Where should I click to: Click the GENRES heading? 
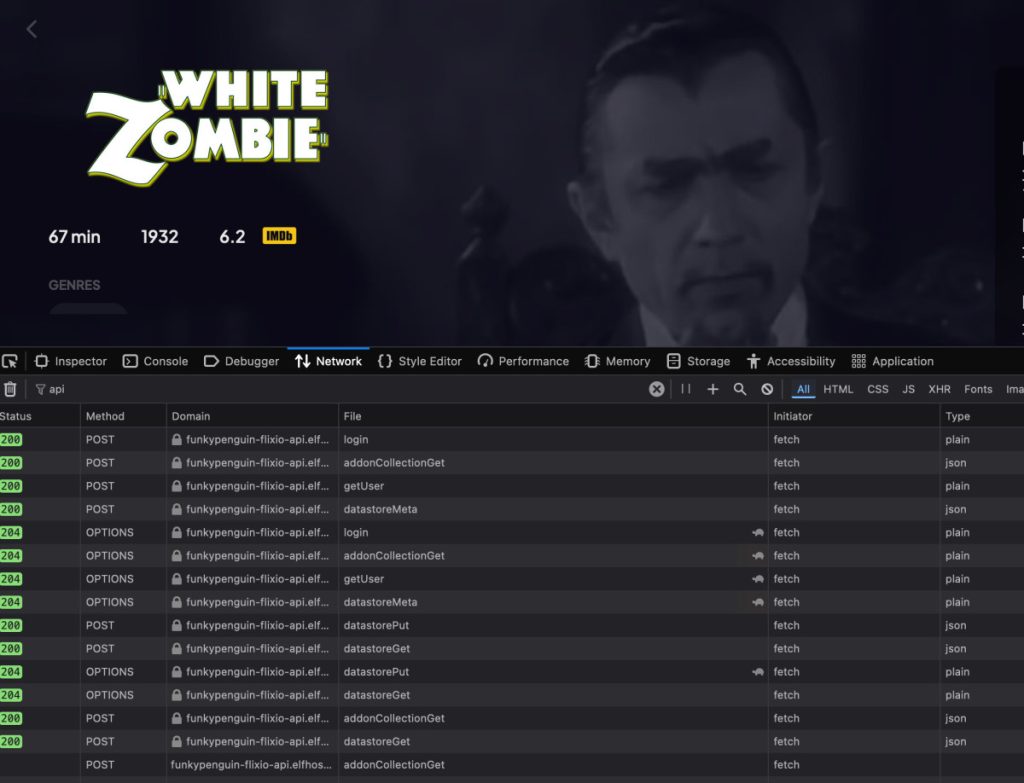[x=74, y=285]
